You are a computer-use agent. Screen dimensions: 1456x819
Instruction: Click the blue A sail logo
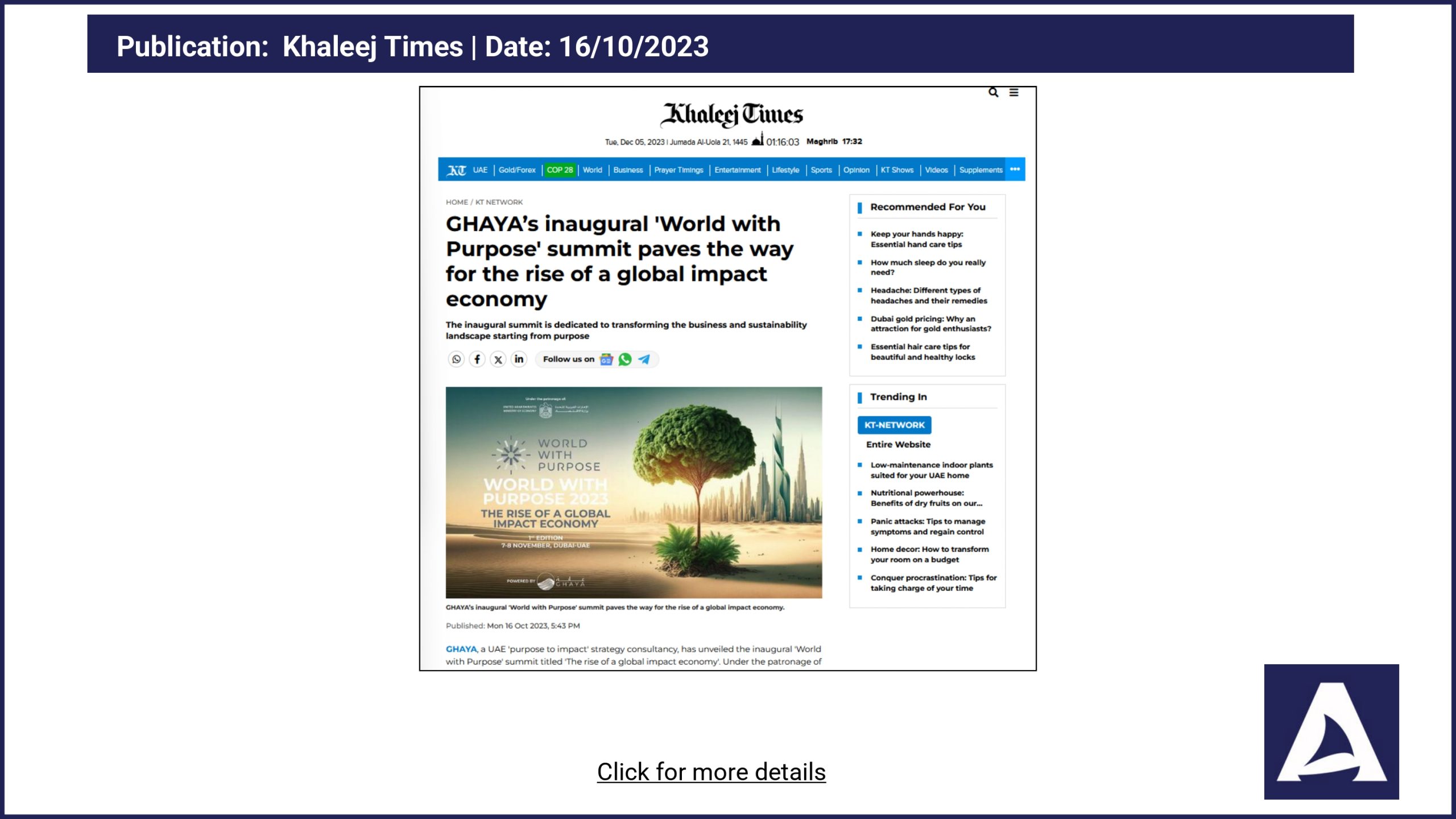[1331, 731]
